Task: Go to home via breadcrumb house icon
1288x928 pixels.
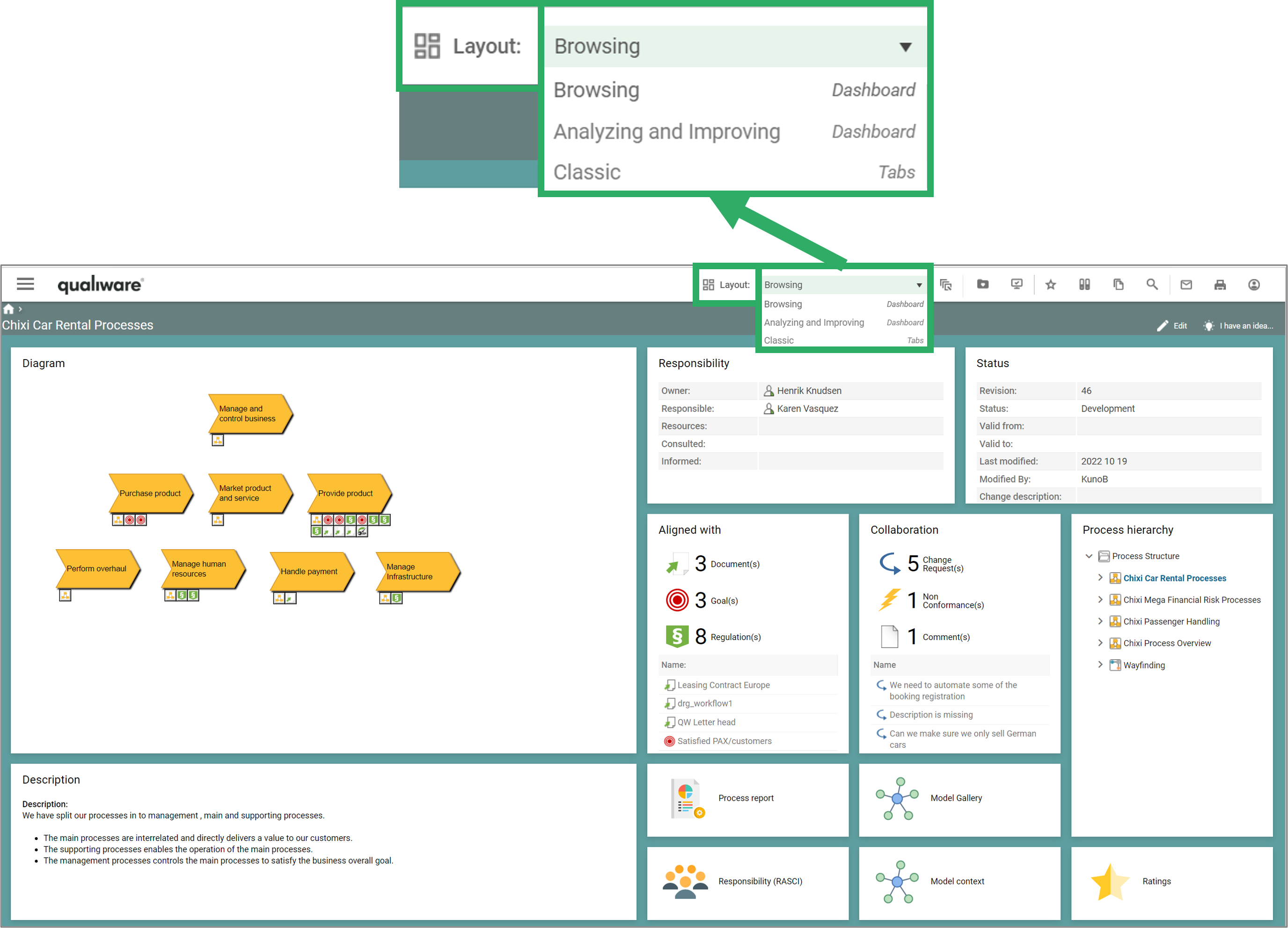Action: [8, 309]
